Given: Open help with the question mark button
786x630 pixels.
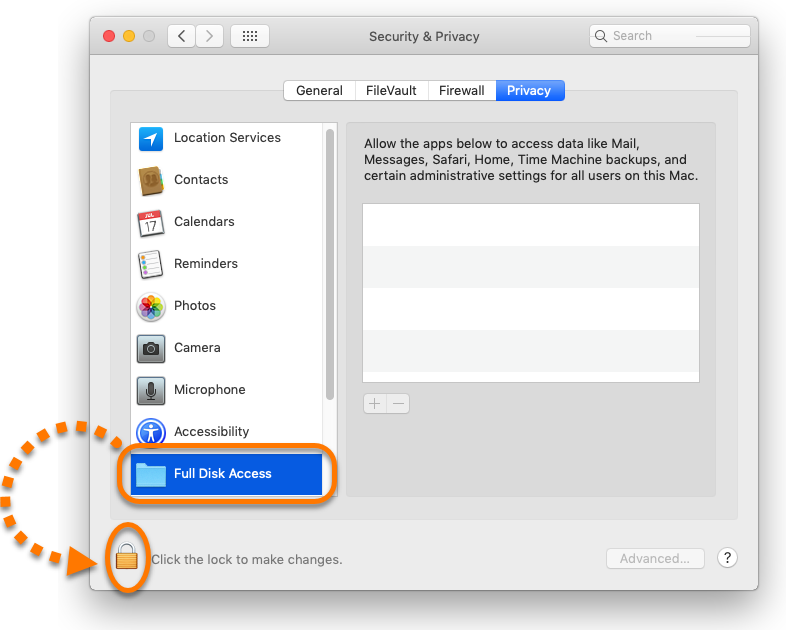Looking at the screenshot, I should click(x=727, y=557).
